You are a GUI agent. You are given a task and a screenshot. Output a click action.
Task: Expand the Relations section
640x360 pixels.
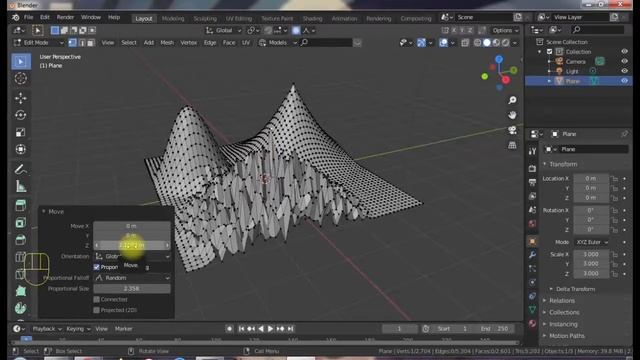click(562, 300)
